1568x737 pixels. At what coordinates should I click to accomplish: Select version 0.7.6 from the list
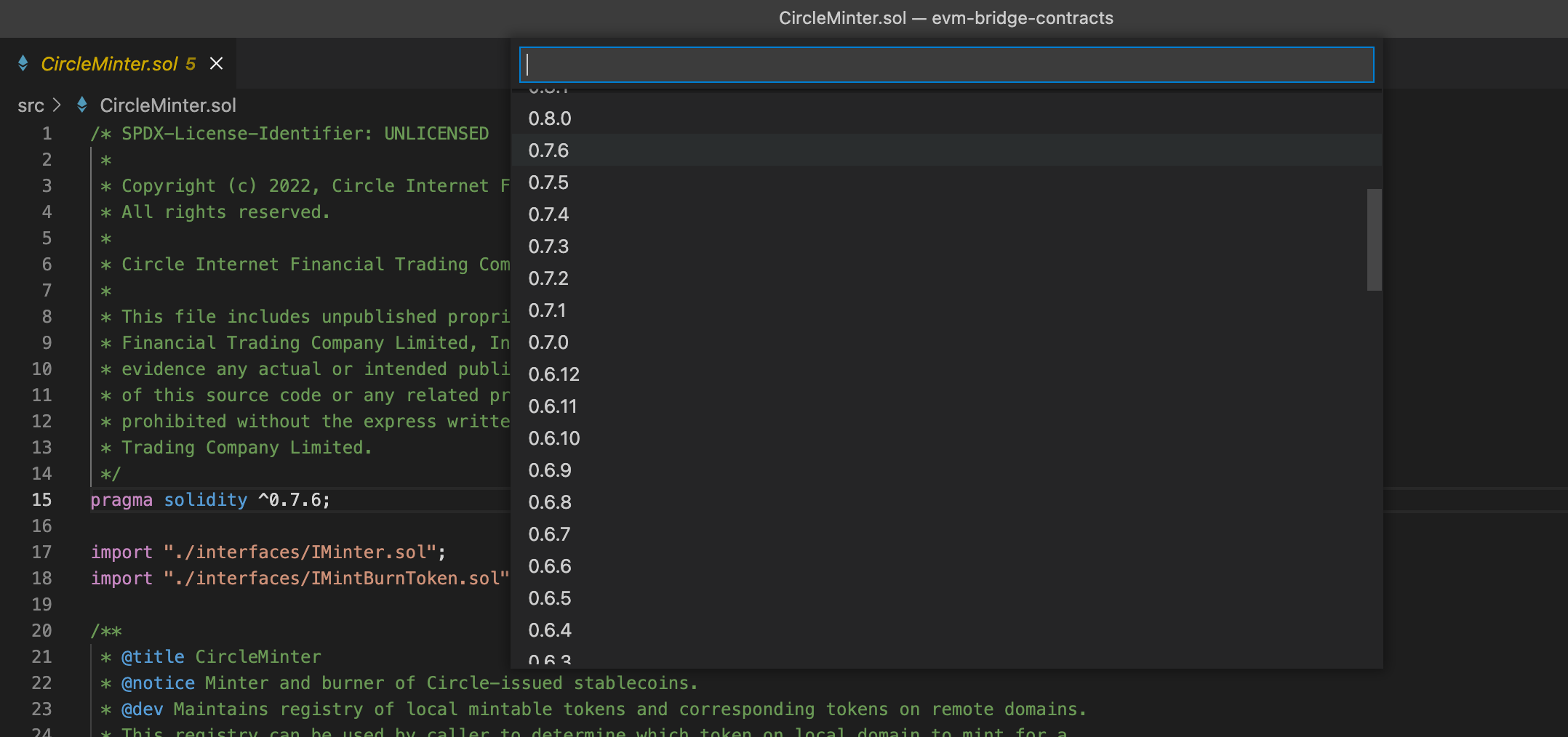click(946, 150)
